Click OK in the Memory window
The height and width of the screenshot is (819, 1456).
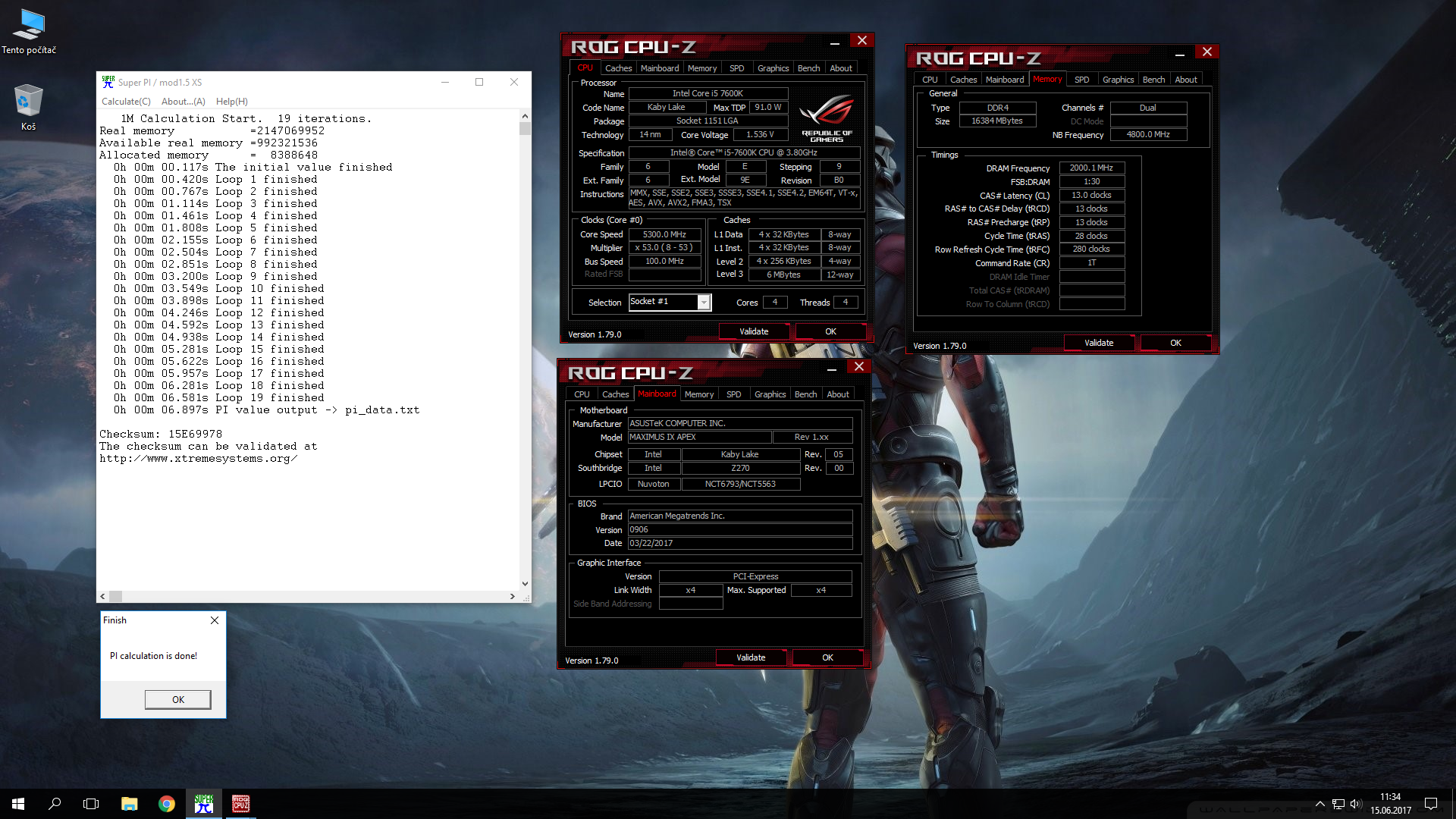tap(1175, 343)
